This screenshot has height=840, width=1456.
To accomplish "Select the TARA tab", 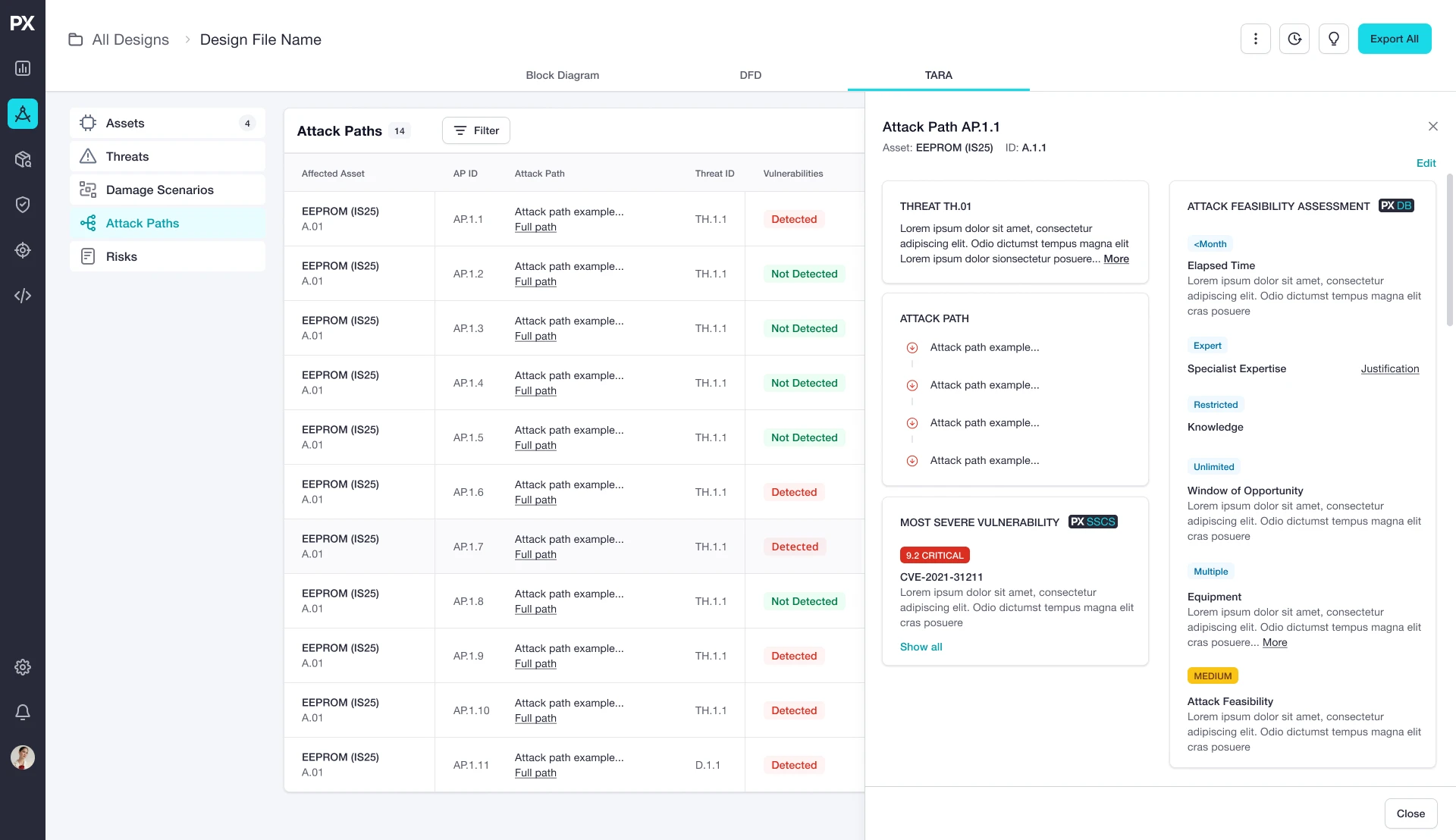I will [x=939, y=75].
